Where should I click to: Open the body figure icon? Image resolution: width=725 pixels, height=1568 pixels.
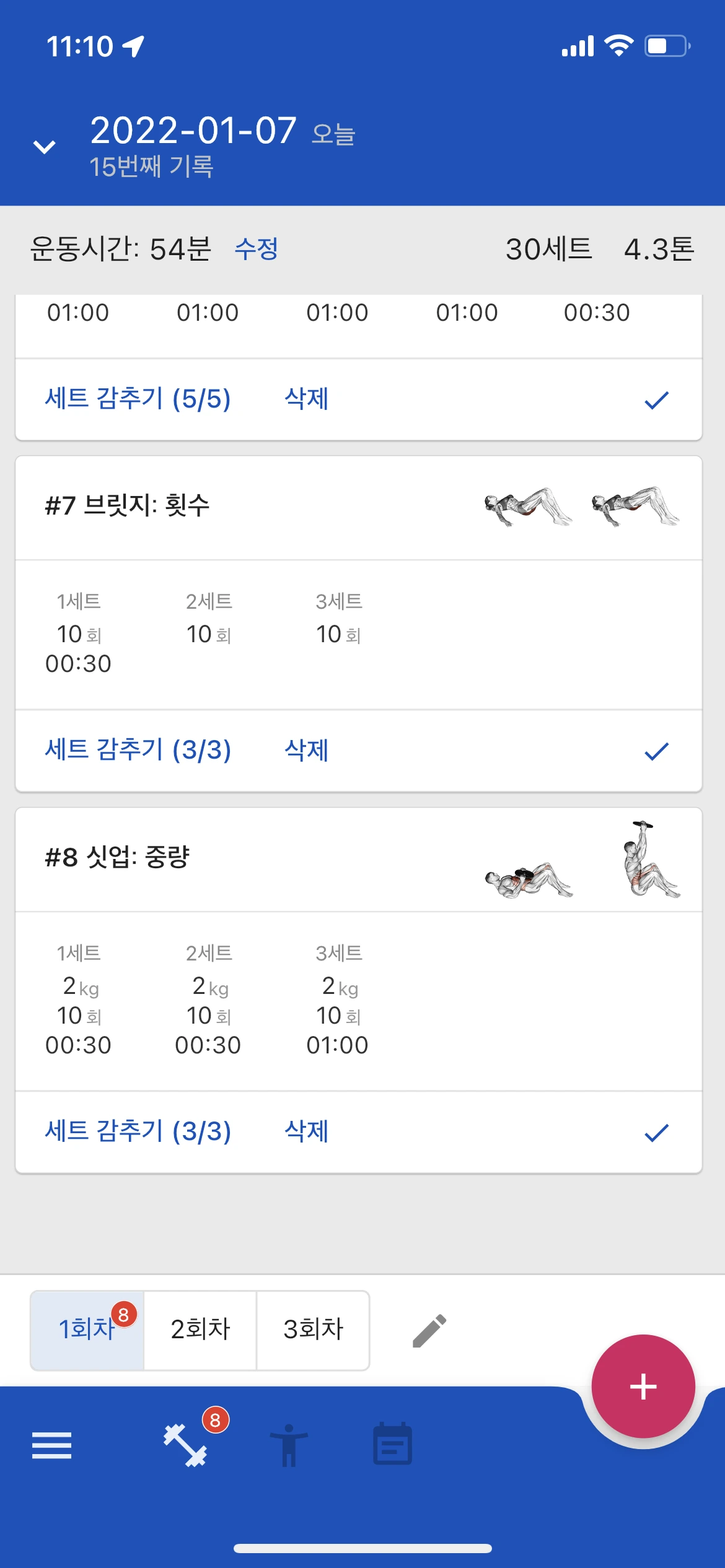coord(289,1445)
